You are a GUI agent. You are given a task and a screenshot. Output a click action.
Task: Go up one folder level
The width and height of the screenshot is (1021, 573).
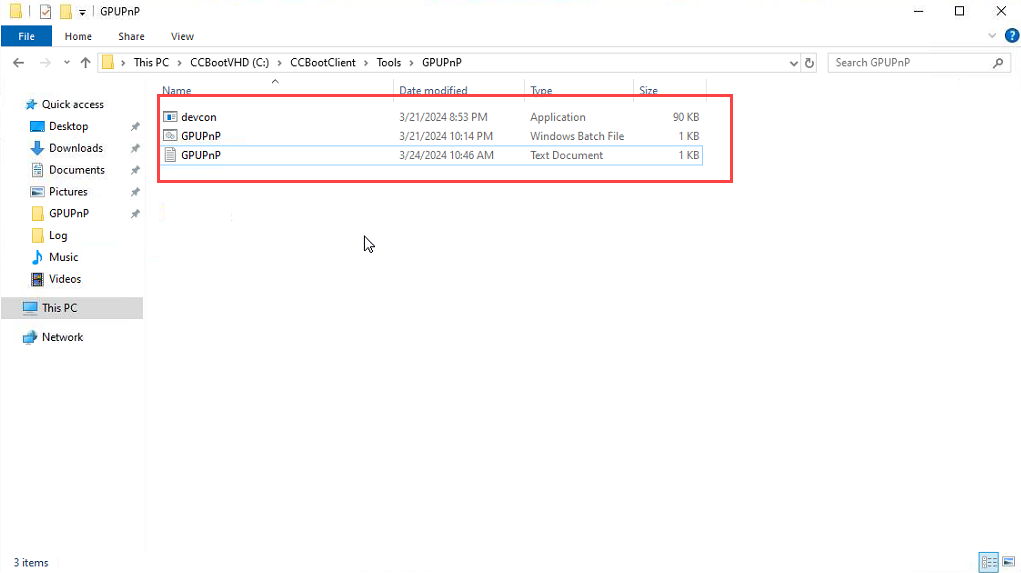(x=85, y=63)
